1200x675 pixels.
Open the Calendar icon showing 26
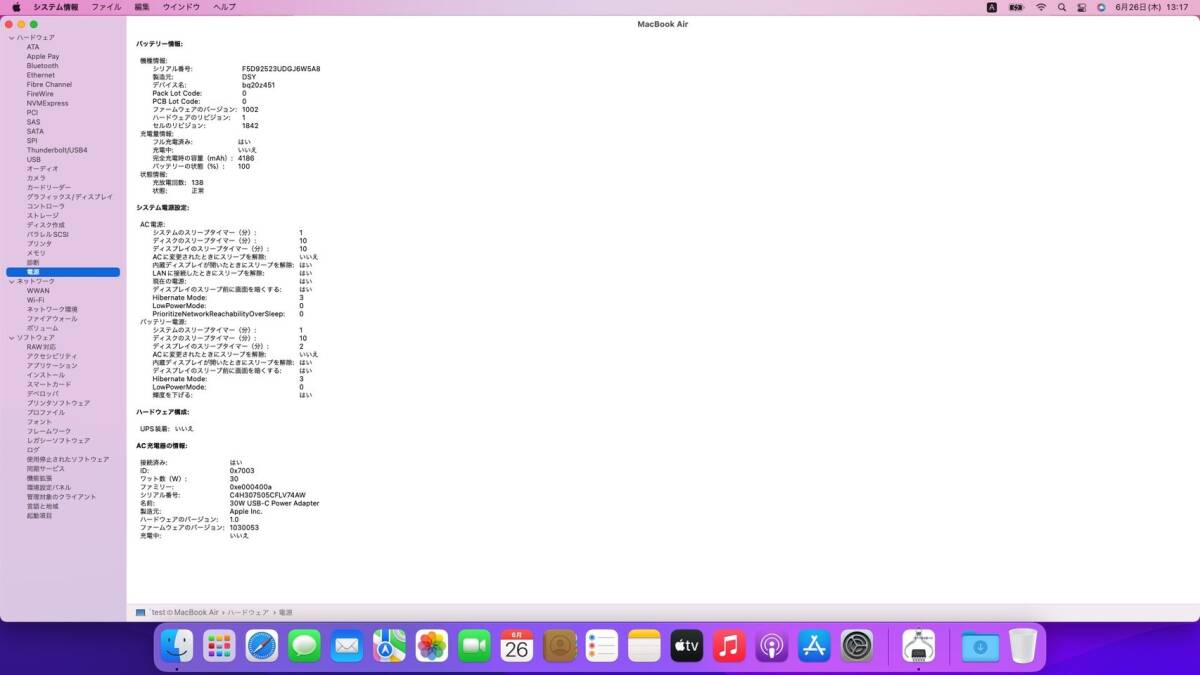(516, 647)
